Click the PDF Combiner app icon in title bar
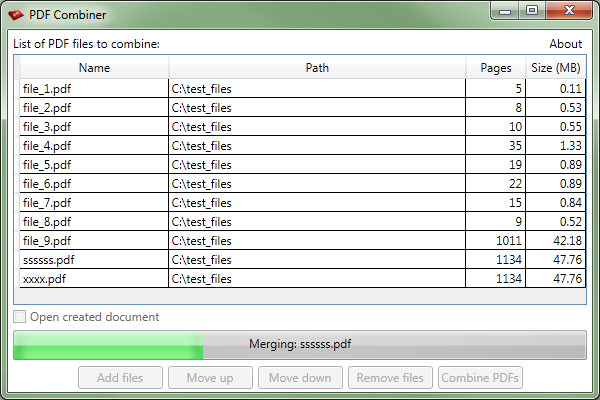Image resolution: width=600 pixels, height=400 pixels. tap(16, 15)
